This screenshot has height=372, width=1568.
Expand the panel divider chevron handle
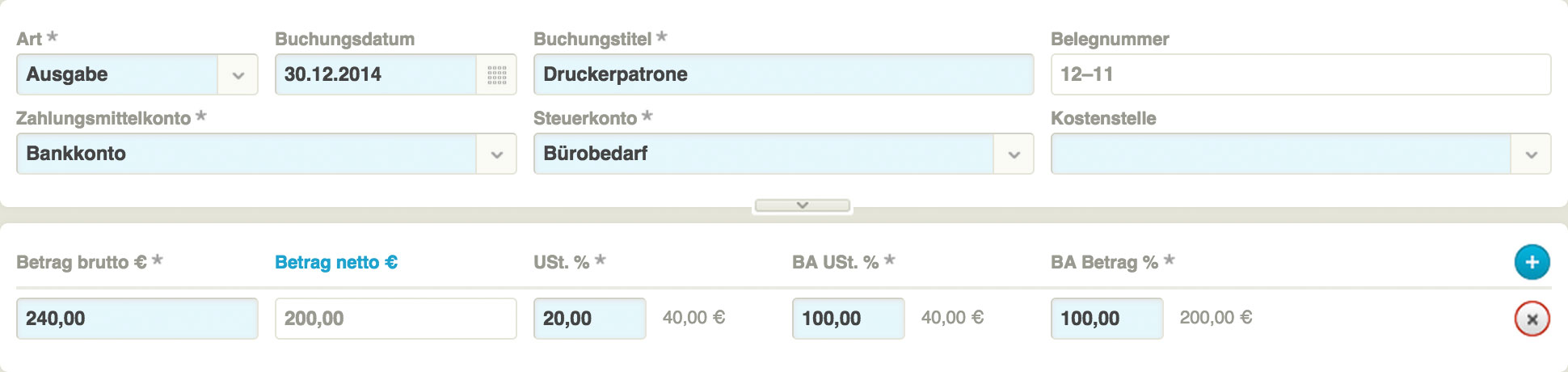[x=803, y=205]
